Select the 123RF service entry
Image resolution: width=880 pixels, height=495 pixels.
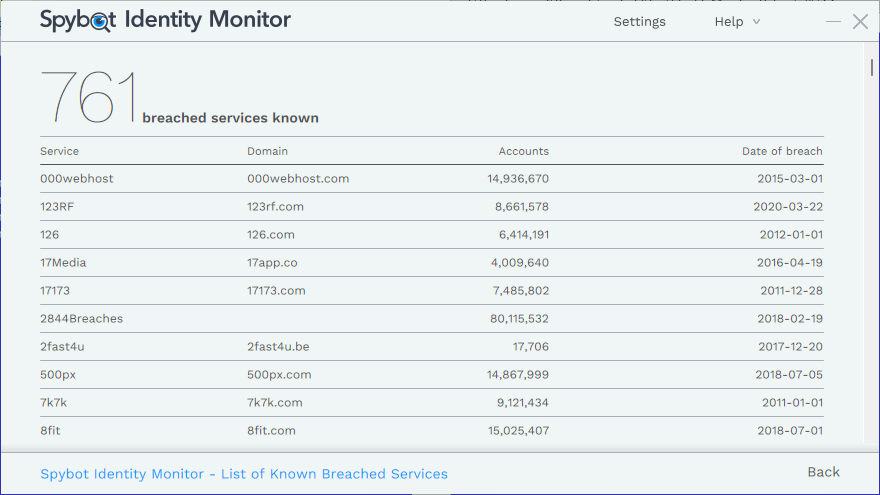[57, 207]
